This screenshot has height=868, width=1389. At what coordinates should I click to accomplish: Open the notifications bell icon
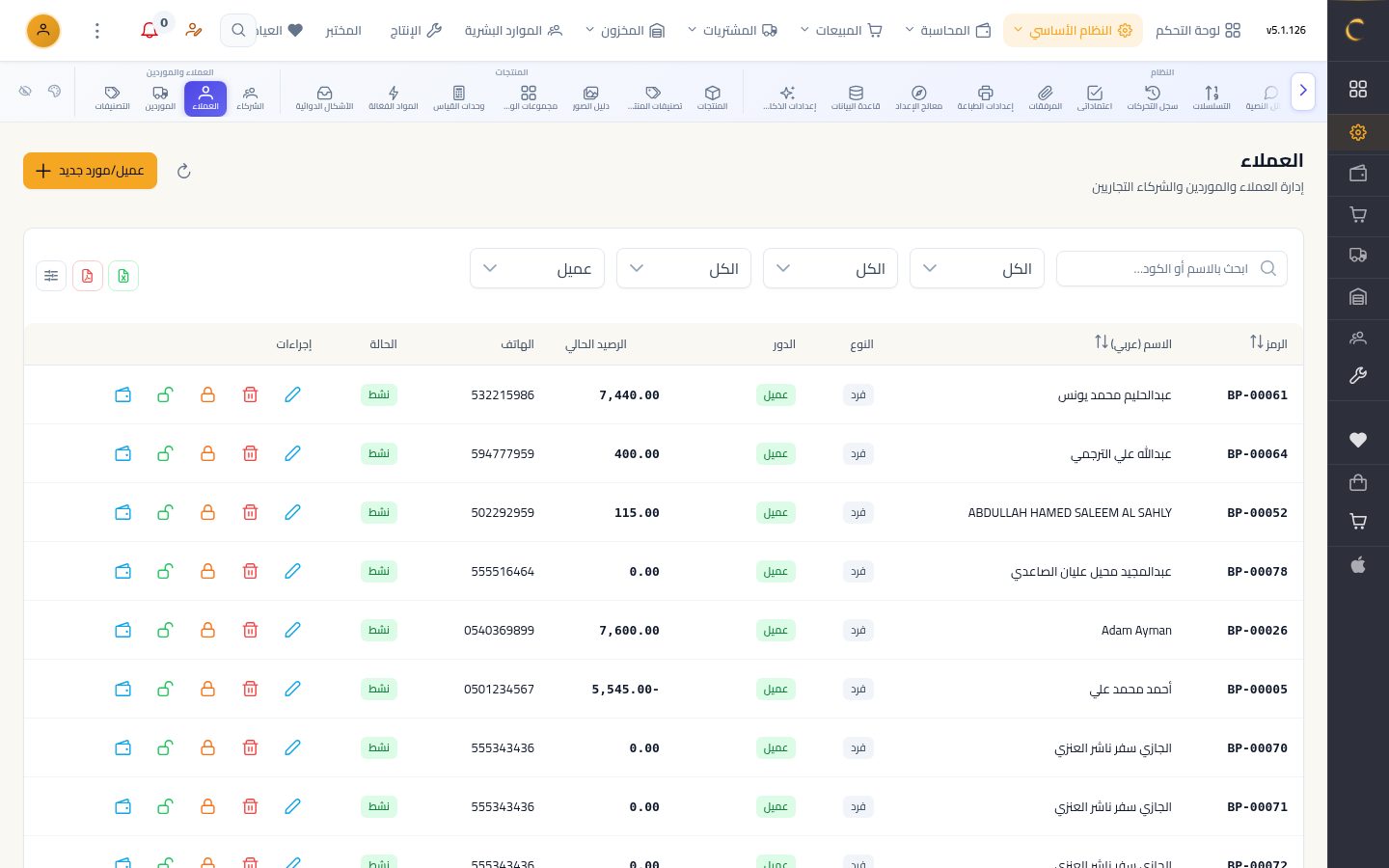click(150, 31)
